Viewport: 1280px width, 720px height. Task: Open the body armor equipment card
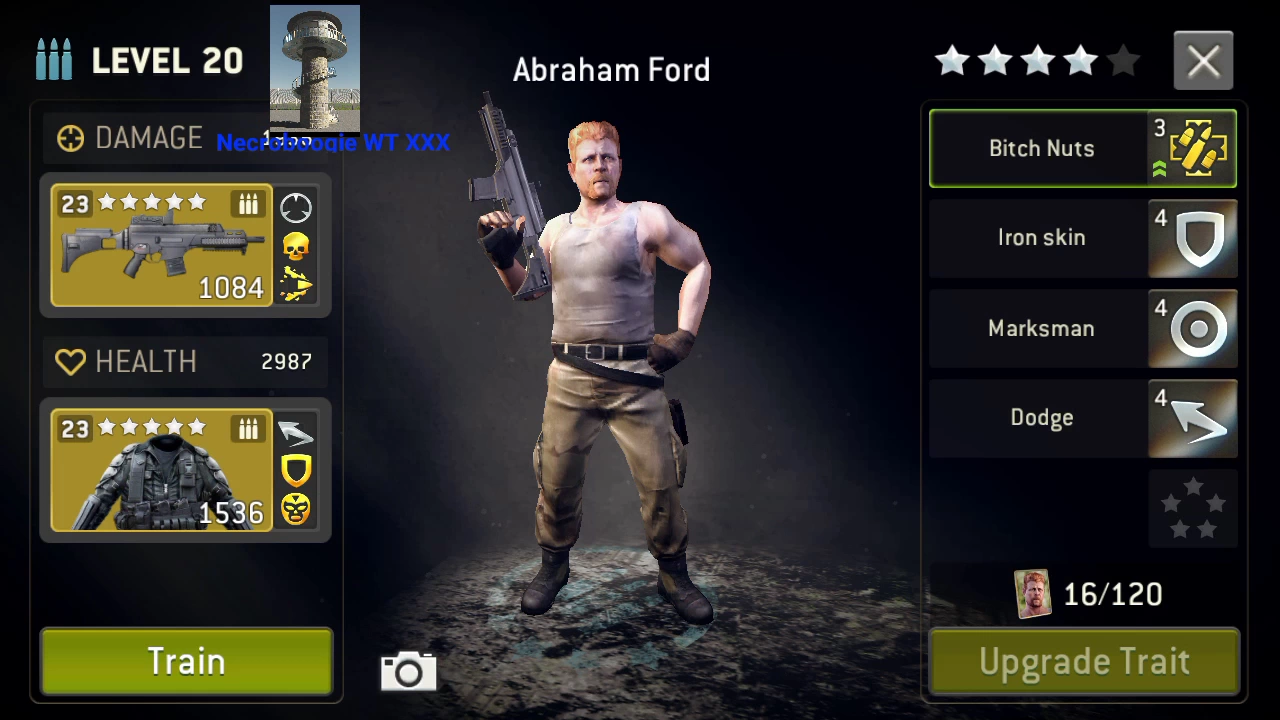click(x=161, y=470)
